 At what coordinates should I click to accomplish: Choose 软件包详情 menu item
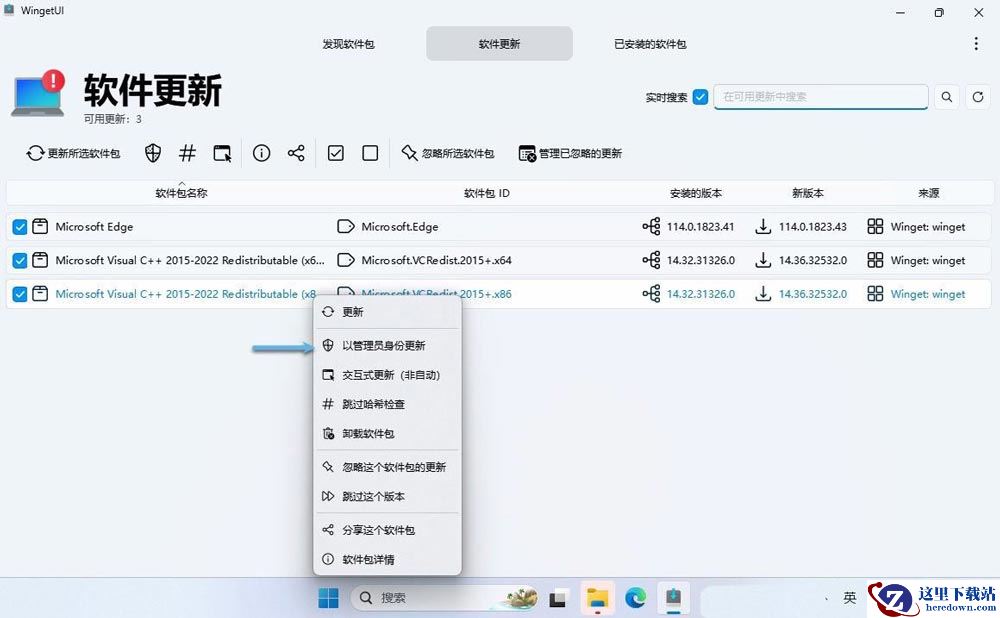tap(387, 559)
